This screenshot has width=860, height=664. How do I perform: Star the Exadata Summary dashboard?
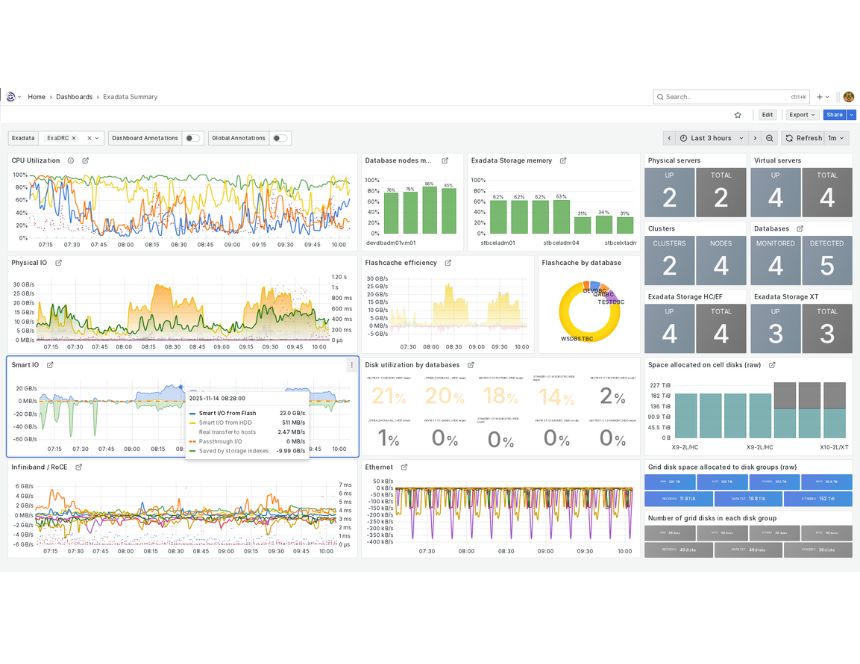pos(738,115)
